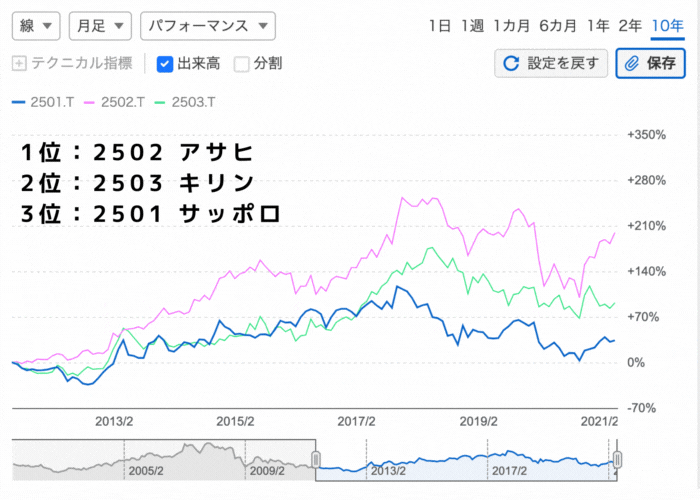Viewport: 700px width, 500px height.
Task: Choose the 1年 time range
Action: click(x=599, y=25)
